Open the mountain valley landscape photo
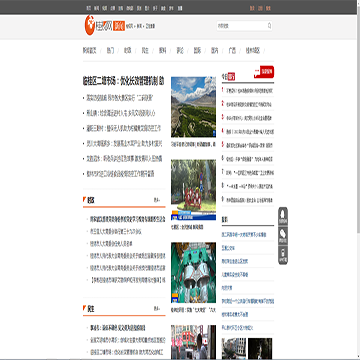Viewport: 360px width, 360px height. 193,107
